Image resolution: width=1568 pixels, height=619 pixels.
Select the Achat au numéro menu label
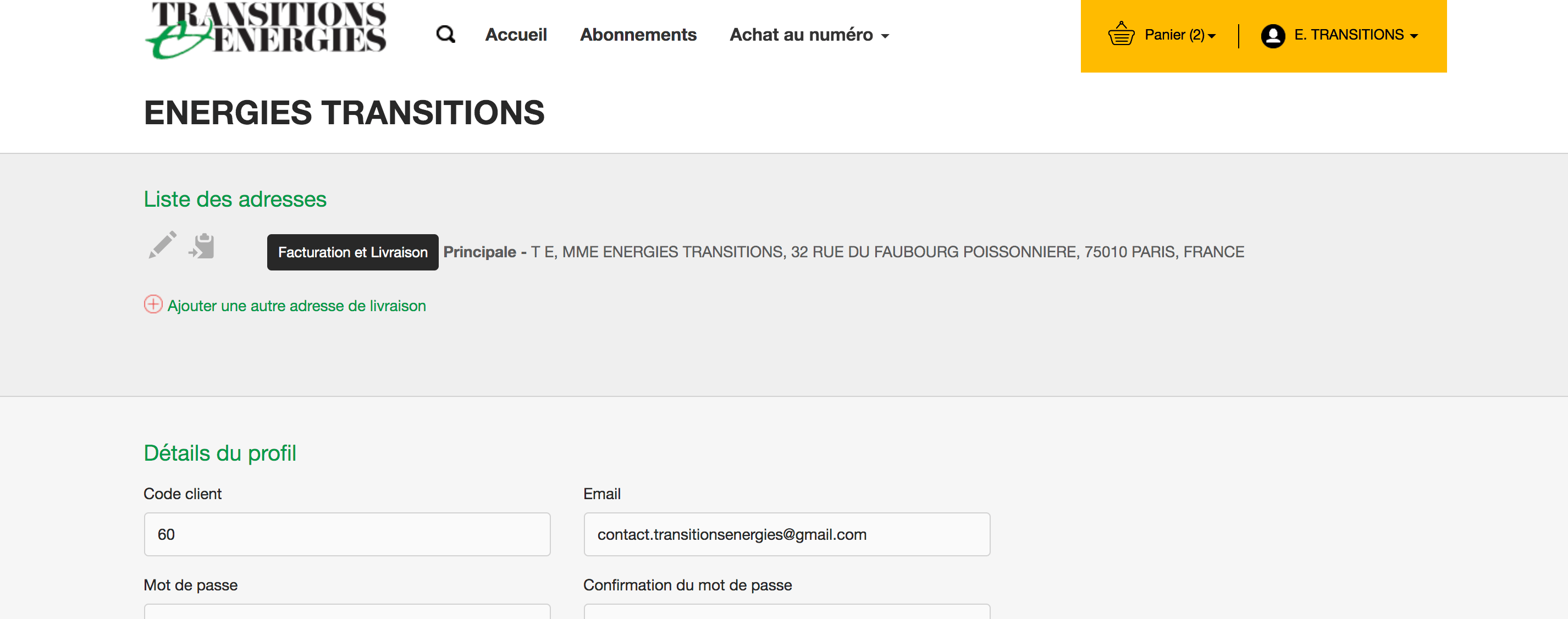[x=800, y=35]
